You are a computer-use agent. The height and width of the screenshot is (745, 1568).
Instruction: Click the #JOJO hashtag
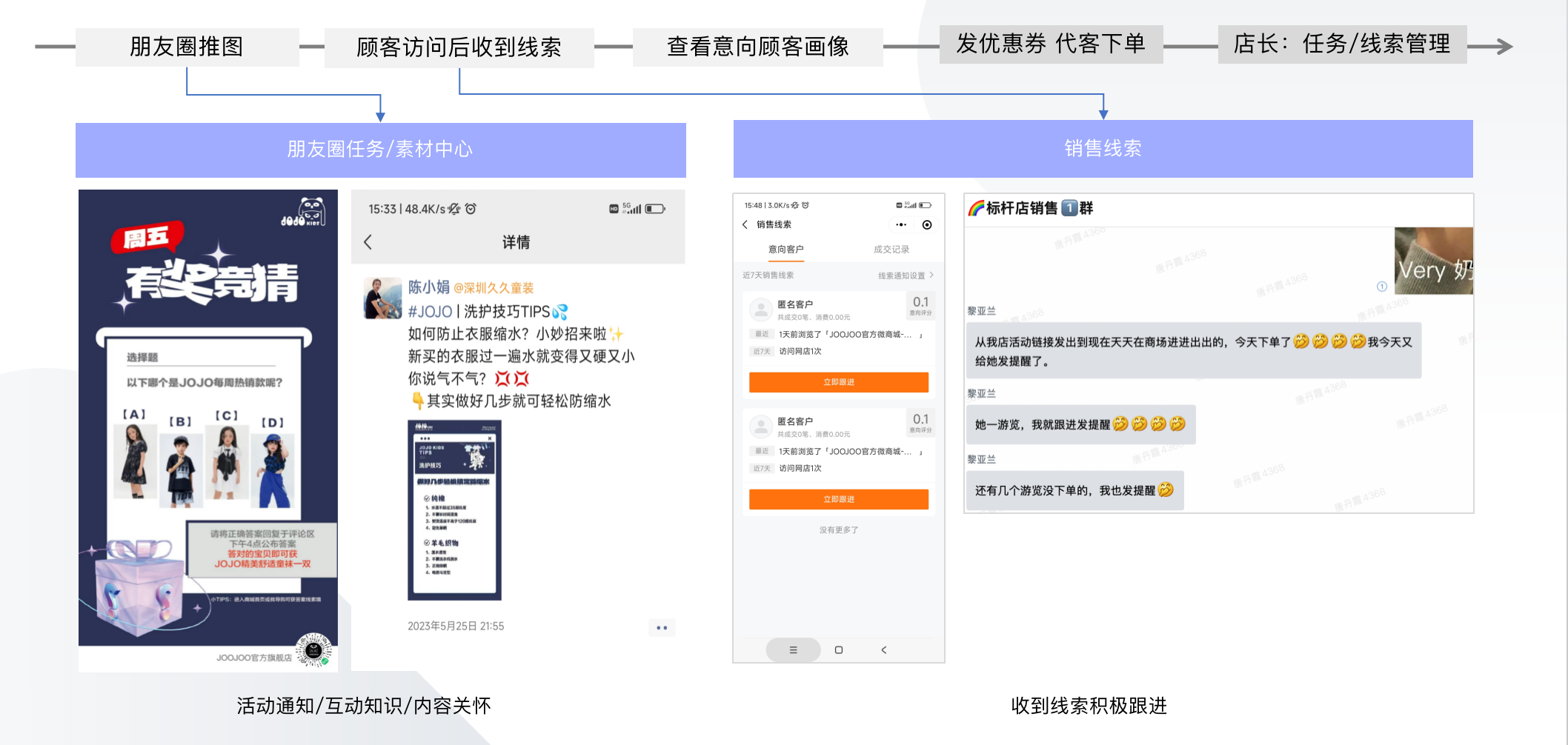tap(430, 312)
